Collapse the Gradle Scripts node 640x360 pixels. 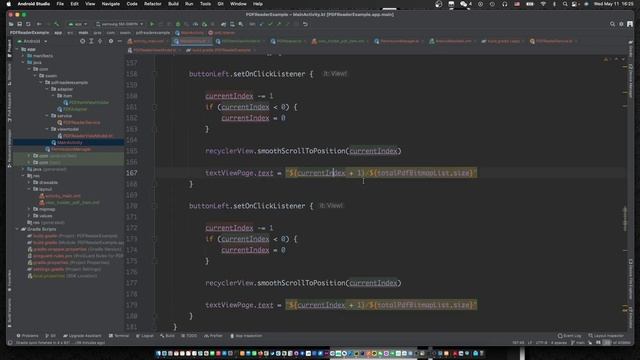click(17, 229)
